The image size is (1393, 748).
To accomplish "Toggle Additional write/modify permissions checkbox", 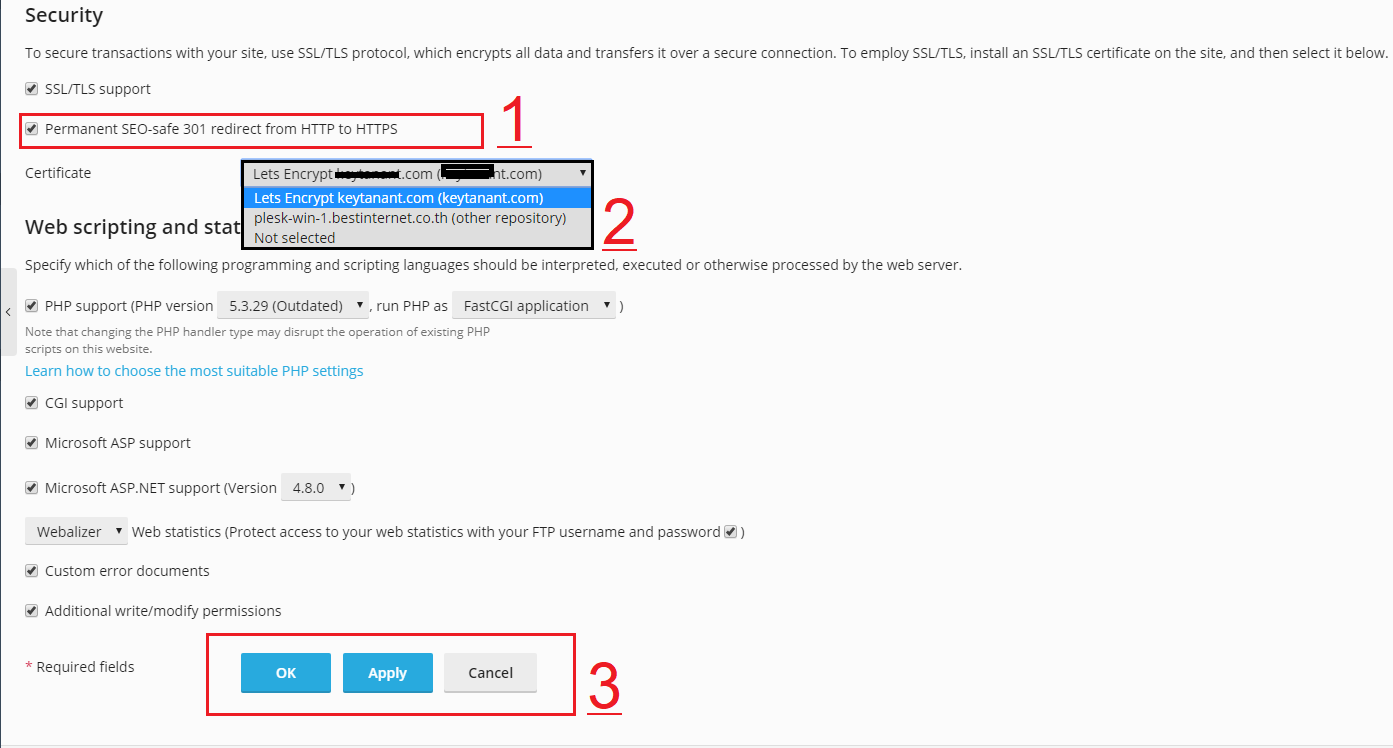I will coord(32,611).
